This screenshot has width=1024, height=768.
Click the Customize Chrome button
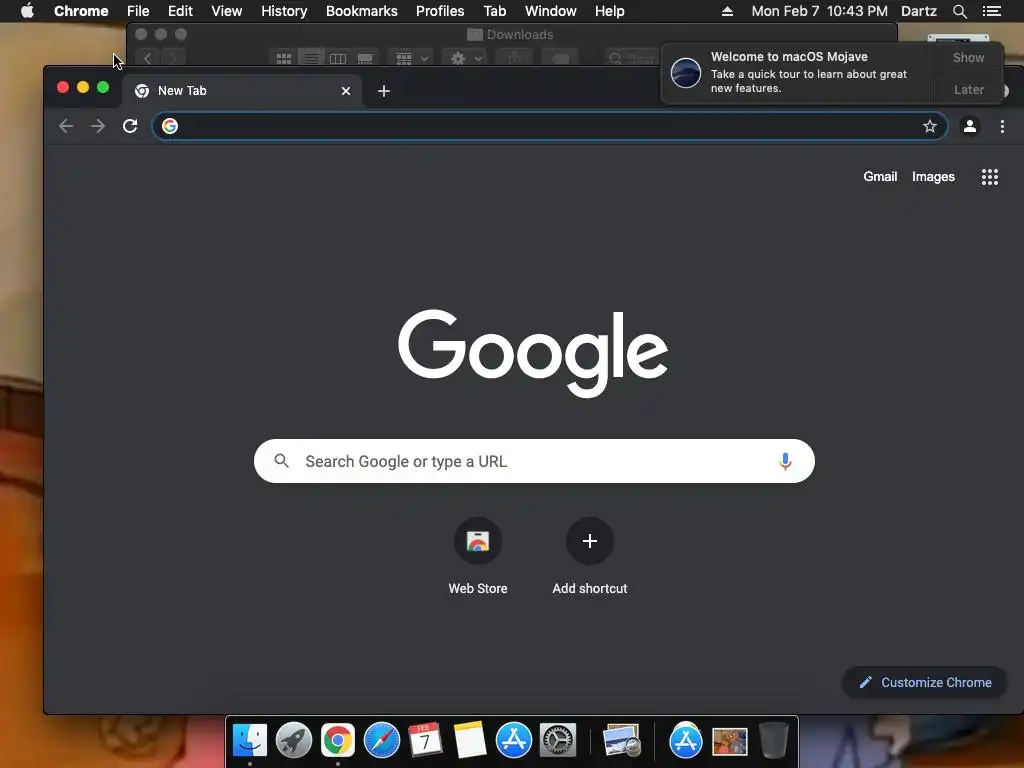(x=924, y=682)
